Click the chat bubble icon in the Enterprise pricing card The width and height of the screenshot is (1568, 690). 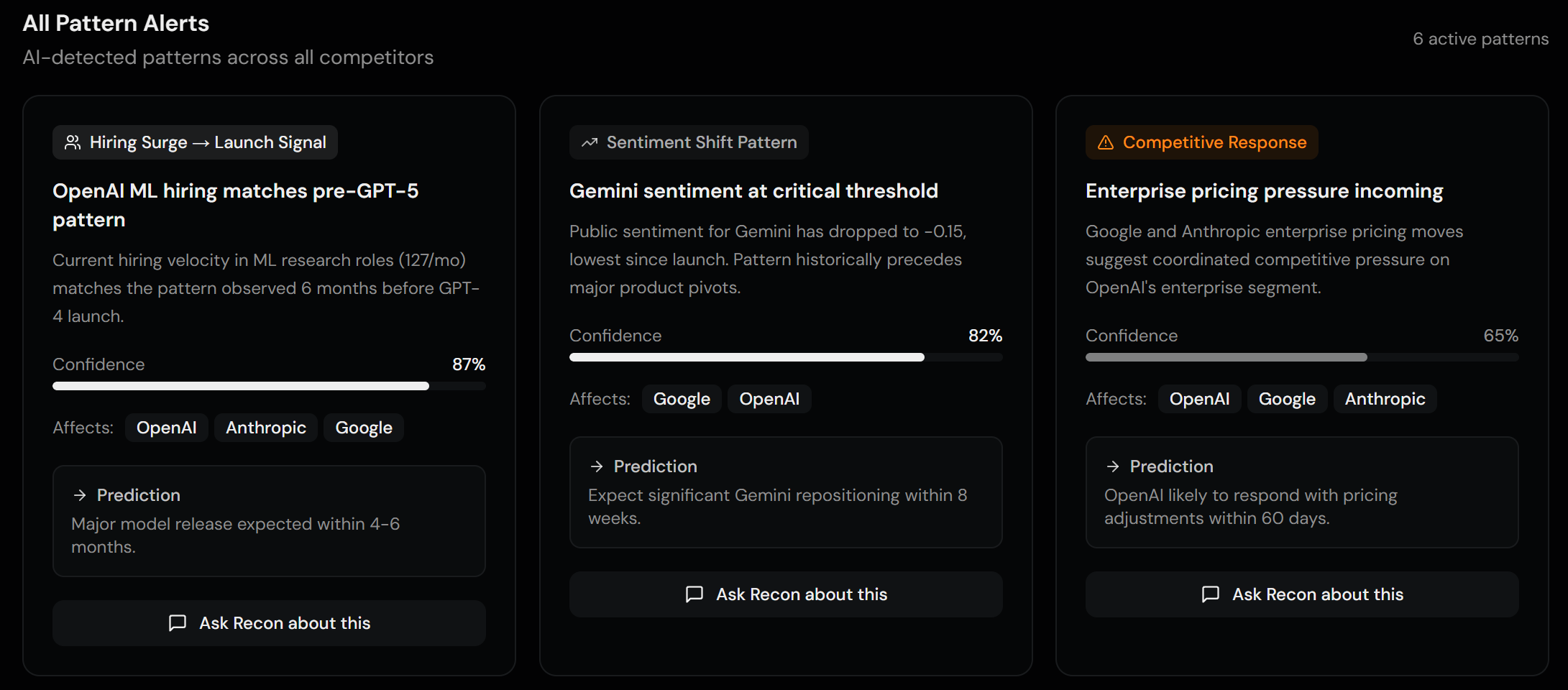pyautogui.click(x=1211, y=594)
